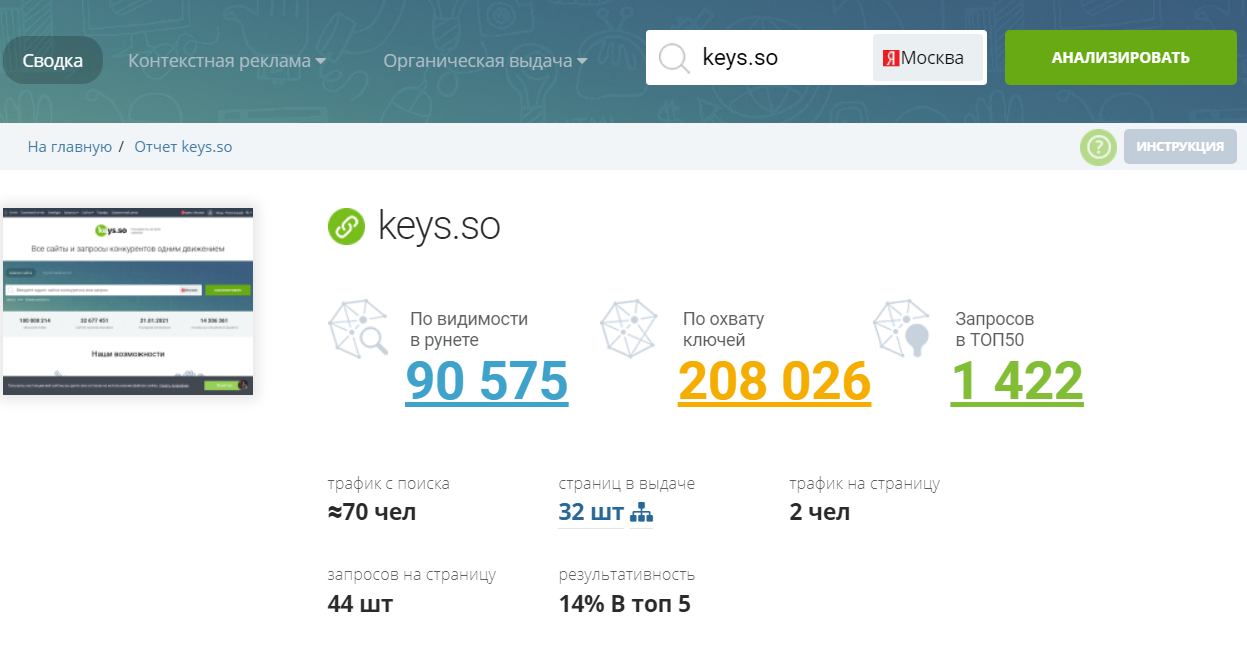Follow the На главную breadcrumb link
1247x654 pixels.
click(x=69, y=147)
